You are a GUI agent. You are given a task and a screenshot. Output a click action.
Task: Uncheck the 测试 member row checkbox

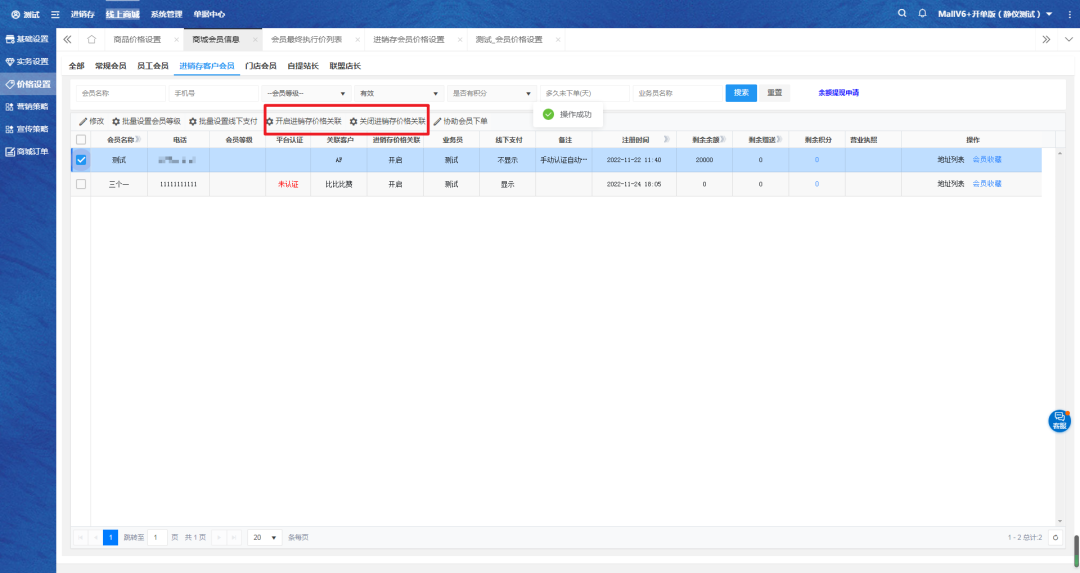[81, 159]
